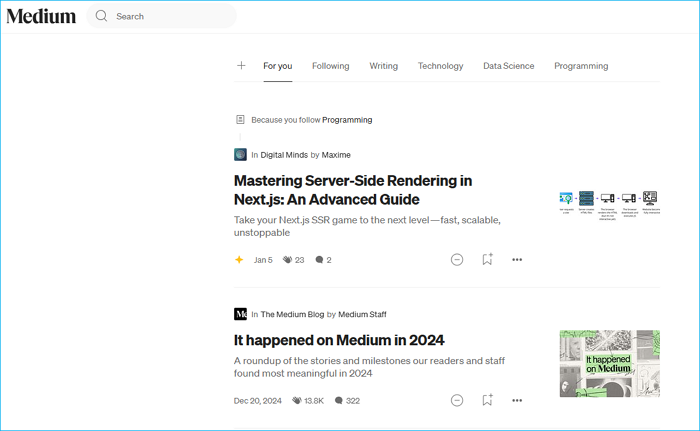Open more options for the Medium 2024 story
700x431 pixels.
coord(517,400)
